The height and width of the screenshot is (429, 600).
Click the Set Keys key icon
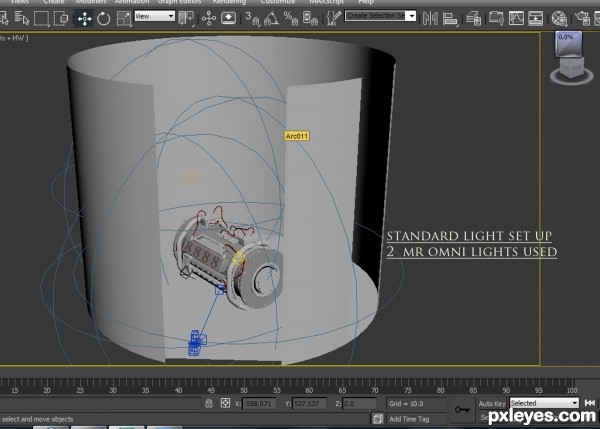462,410
